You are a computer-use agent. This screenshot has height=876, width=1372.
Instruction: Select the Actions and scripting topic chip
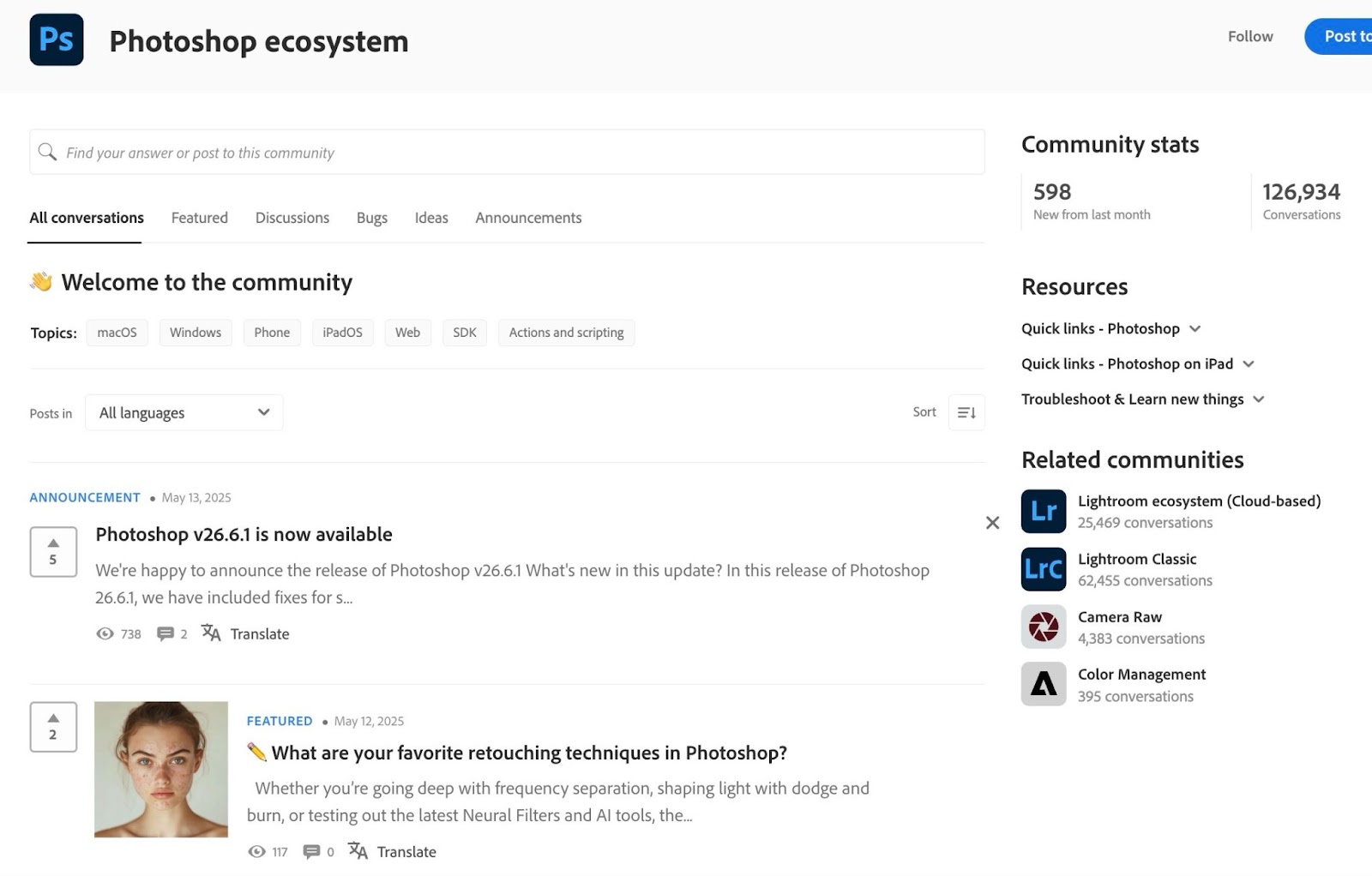click(x=567, y=333)
